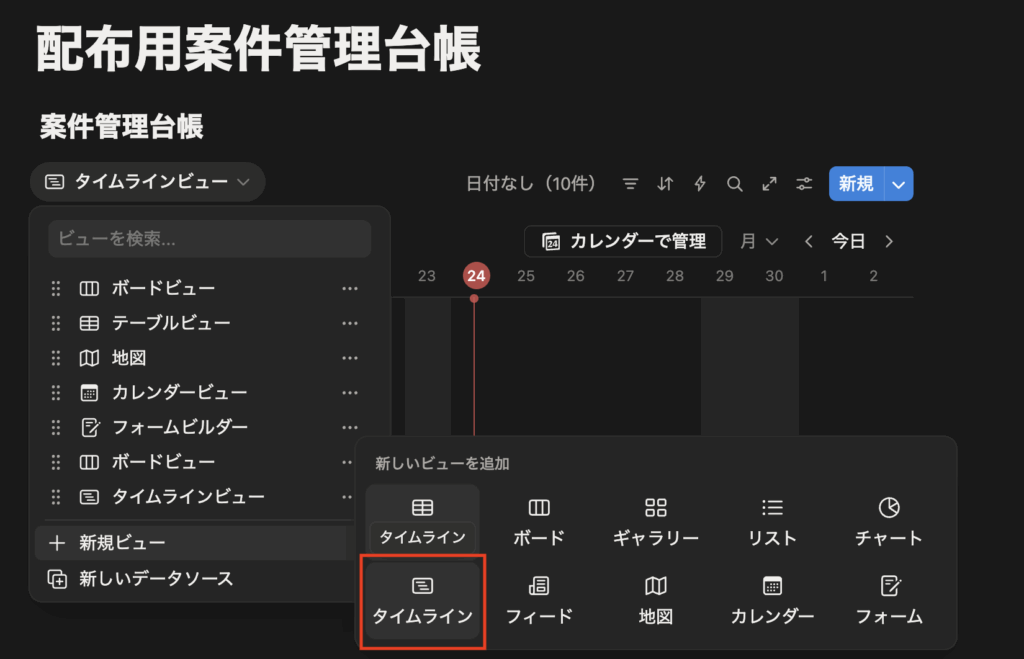
Task: Open database full page with diagonal arrows icon
Action: click(x=769, y=184)
